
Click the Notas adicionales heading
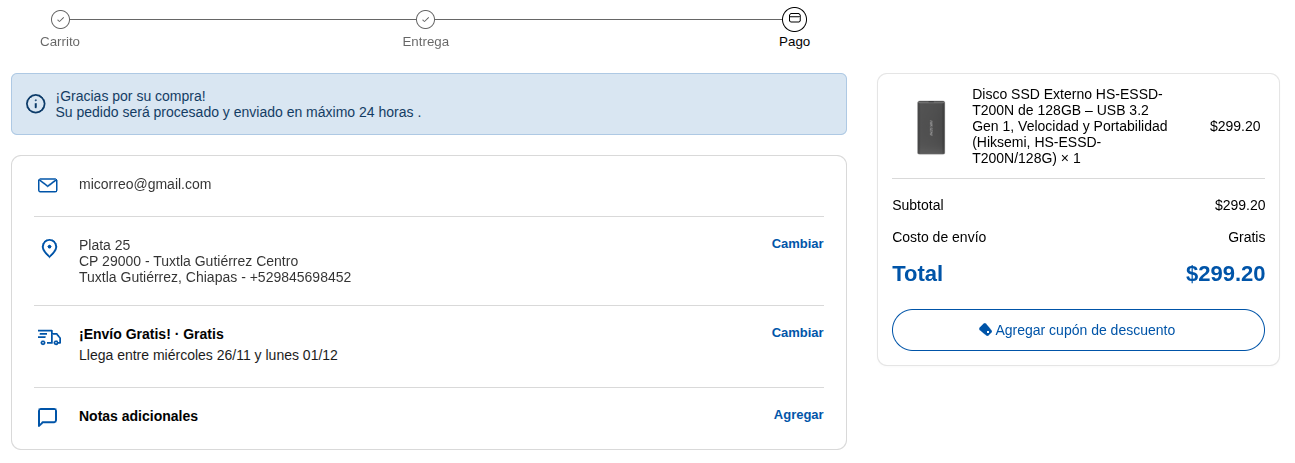click(138, 416)
